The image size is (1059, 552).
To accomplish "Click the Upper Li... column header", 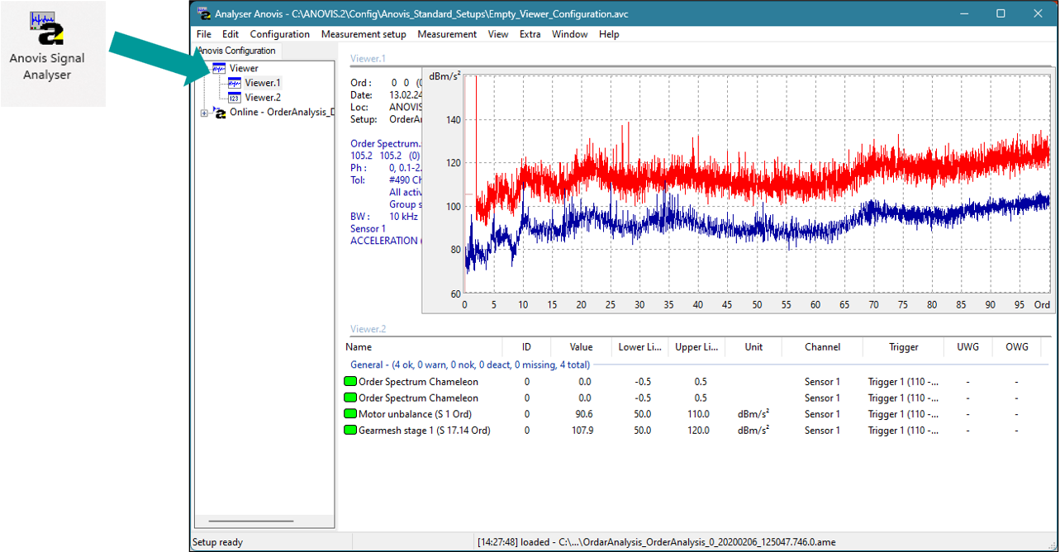I will [696, 347].
